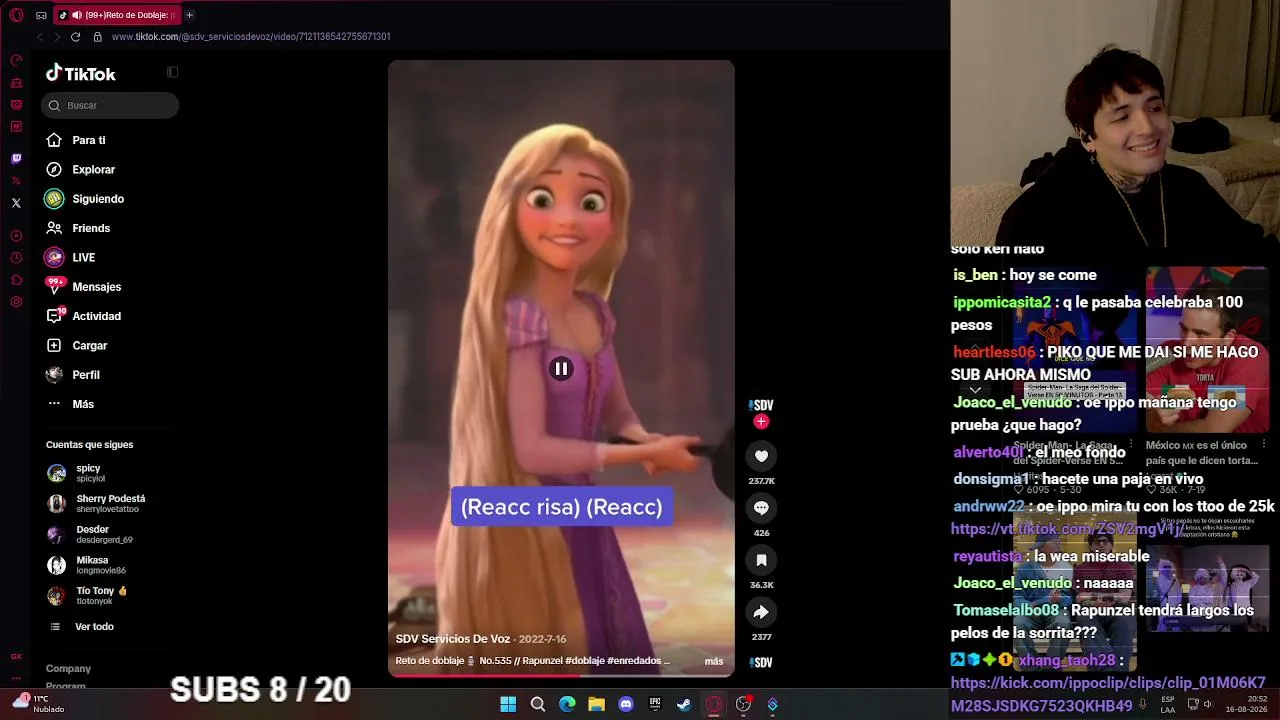The width and height of the screenshot is (1280, 720).
Task: Open the system volume control
Action: pos(1210,704)
